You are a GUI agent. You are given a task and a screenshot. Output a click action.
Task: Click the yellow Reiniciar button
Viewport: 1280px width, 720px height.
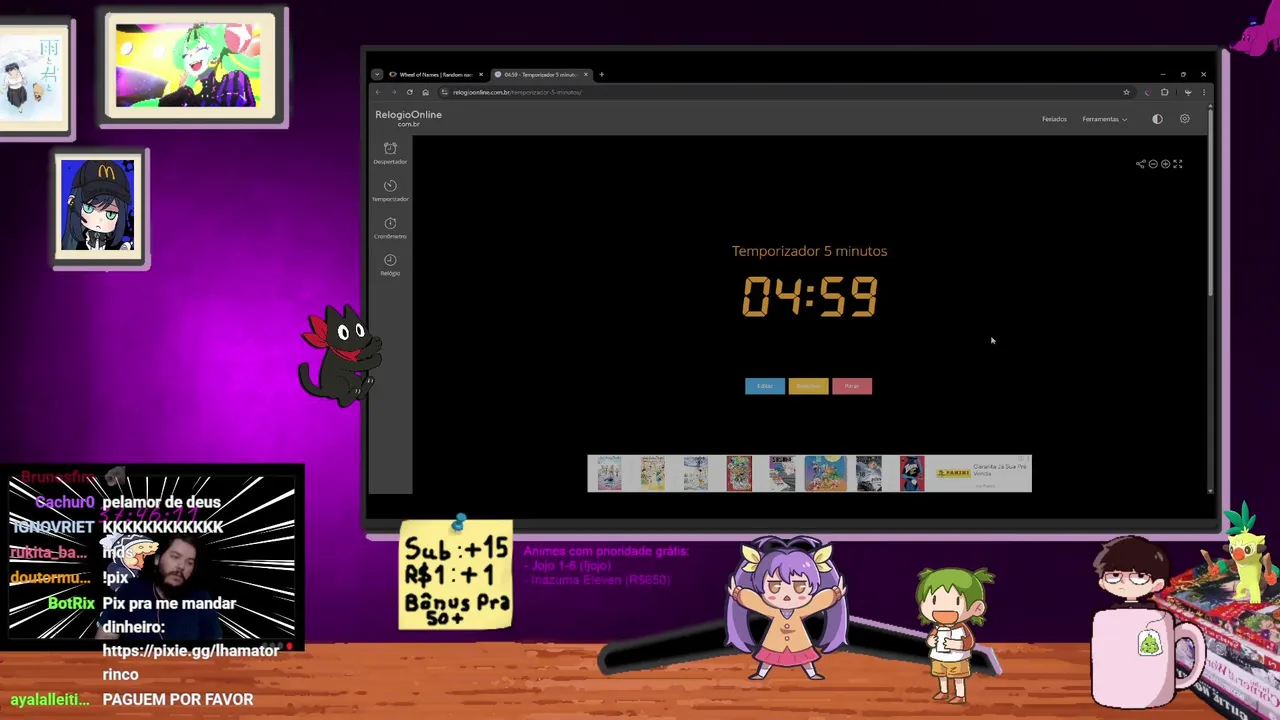(808, 386)
